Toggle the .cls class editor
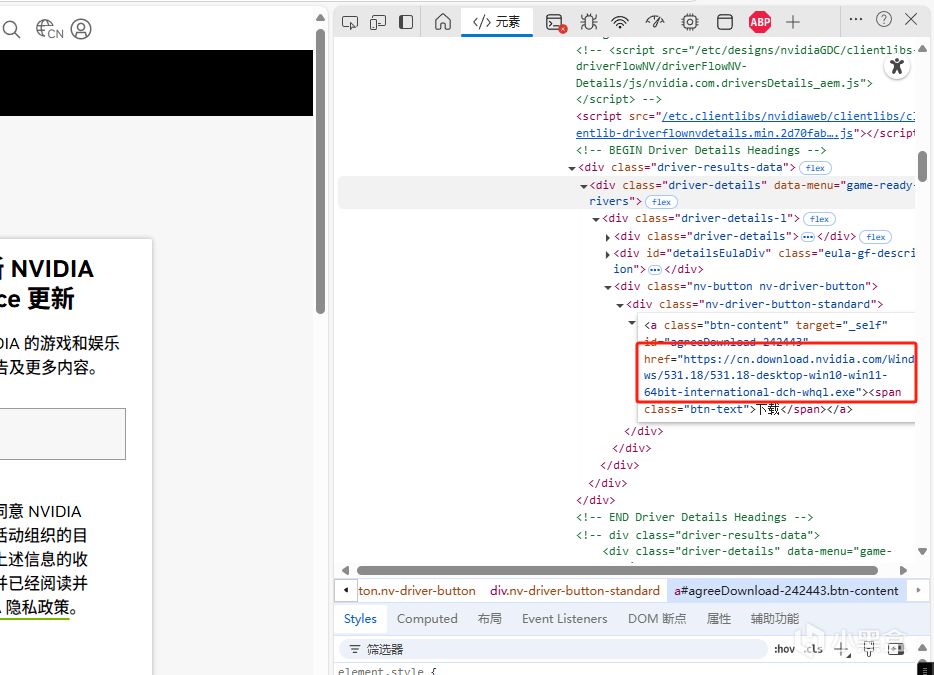934x675 pixels. [x=813, y=649]
